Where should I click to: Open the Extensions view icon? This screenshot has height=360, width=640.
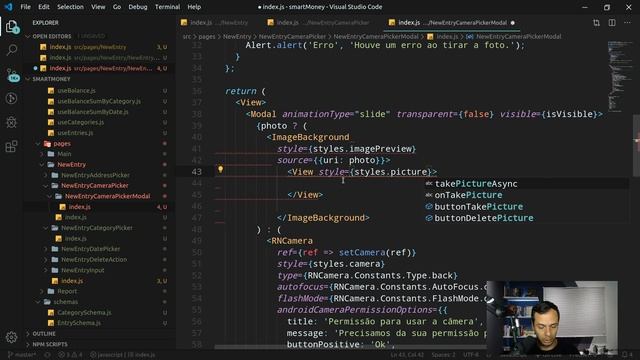11,146
